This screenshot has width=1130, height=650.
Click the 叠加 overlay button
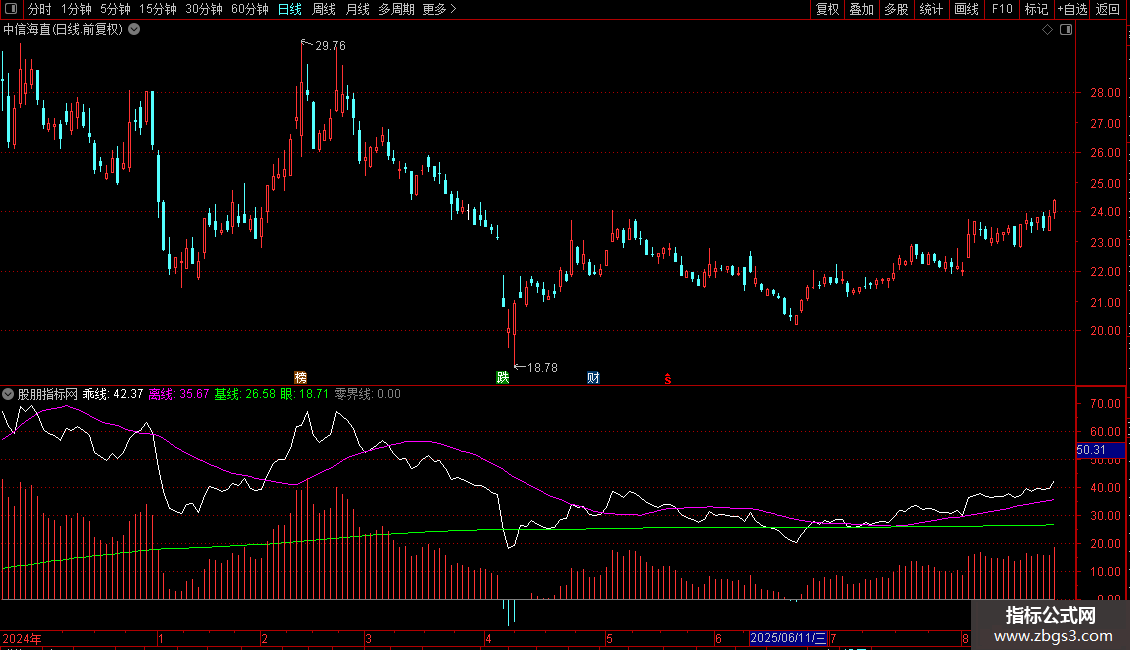[x=862, y=9]
